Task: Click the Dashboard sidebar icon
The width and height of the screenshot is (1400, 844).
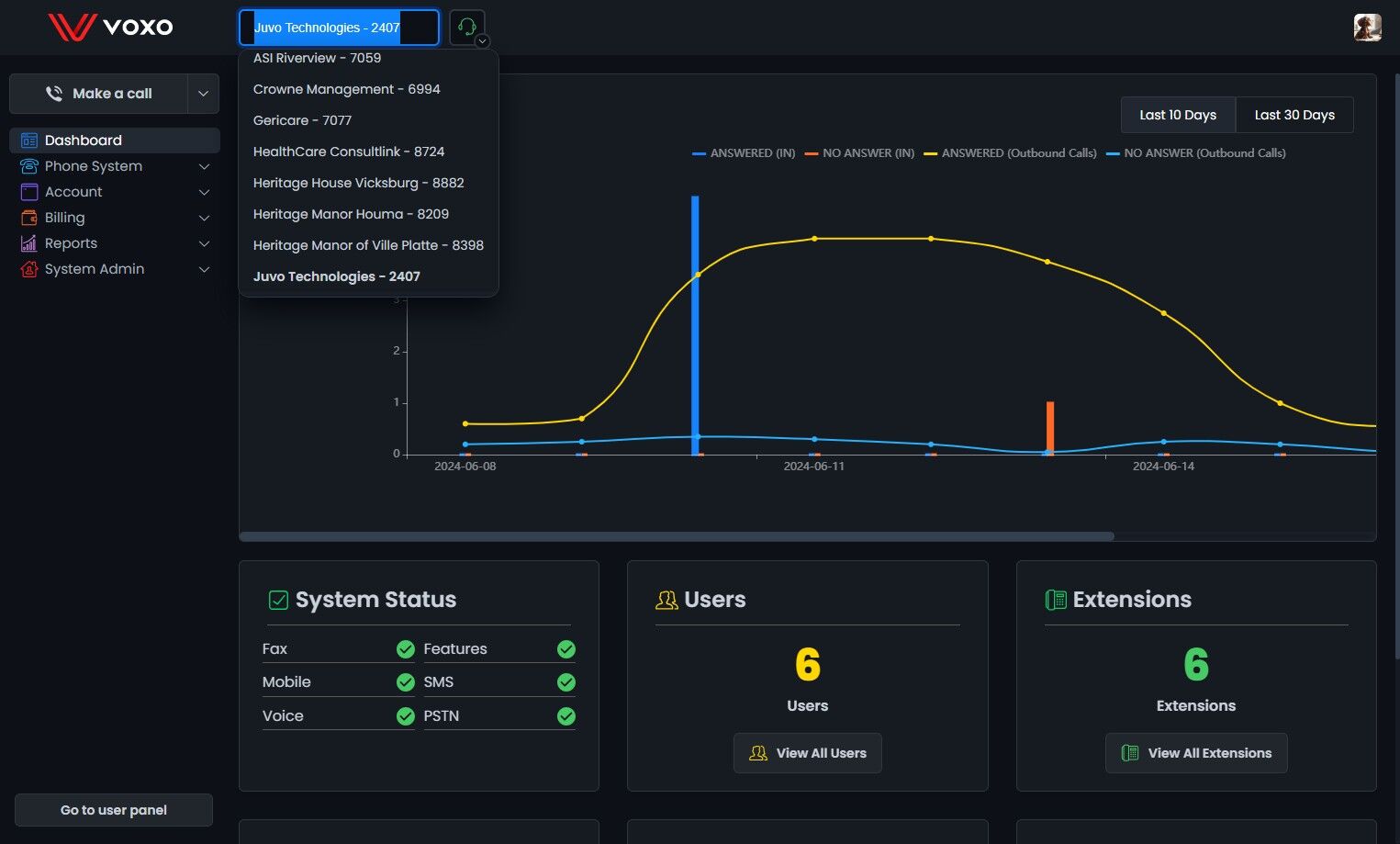Action: click(29, 141)
